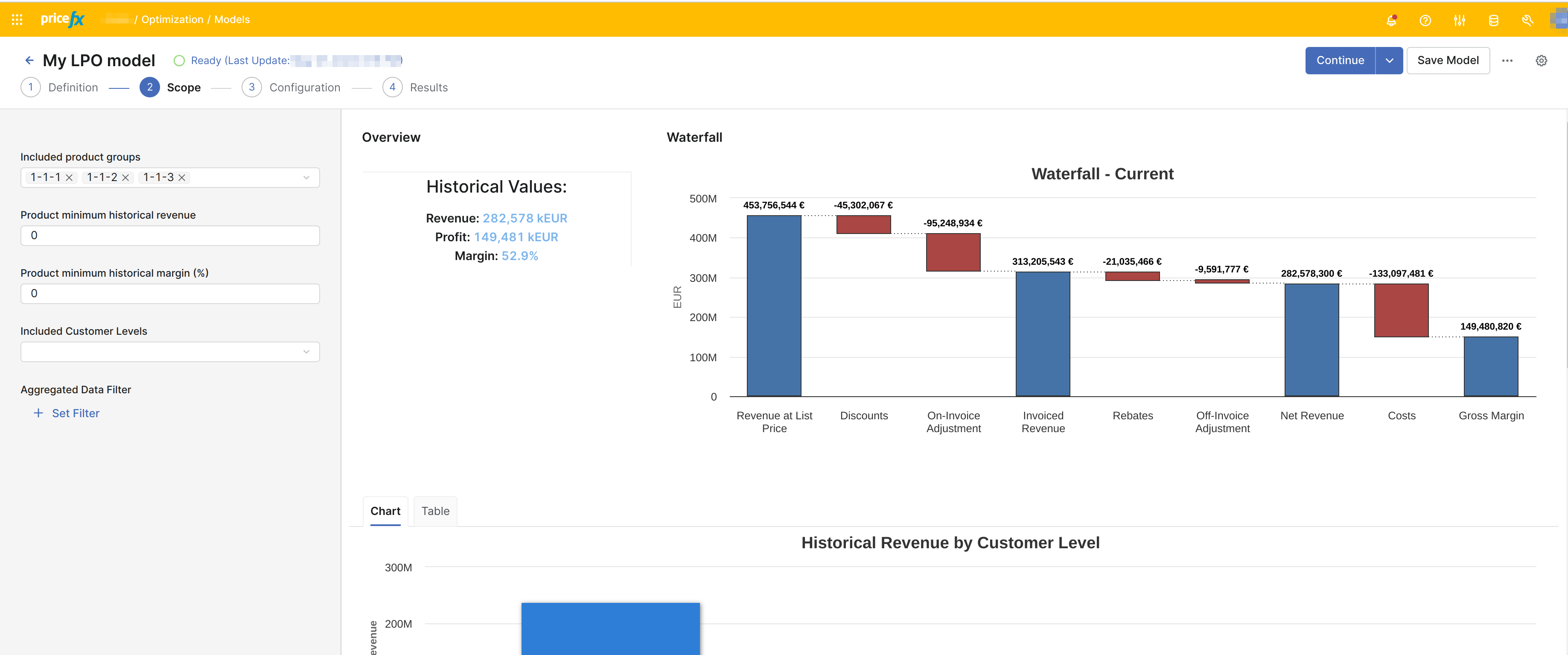Remove the 1-1-1 product group tag
1568x655 pixels.
point(70,178)
